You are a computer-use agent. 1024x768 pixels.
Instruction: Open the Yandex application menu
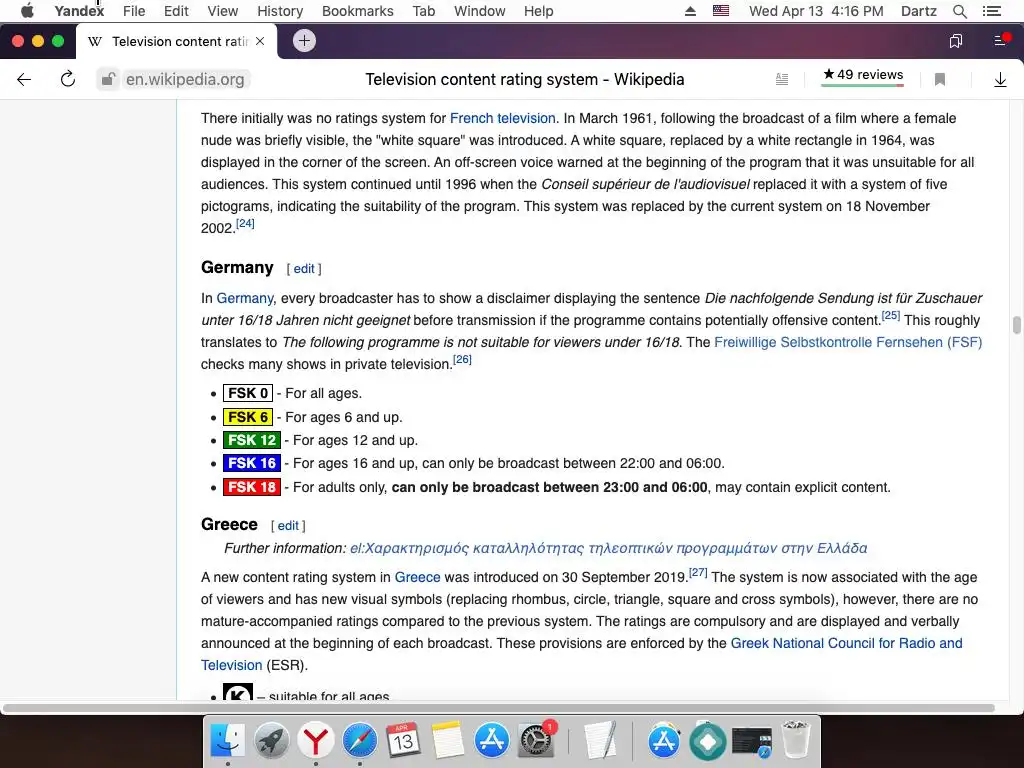(79, 11)
